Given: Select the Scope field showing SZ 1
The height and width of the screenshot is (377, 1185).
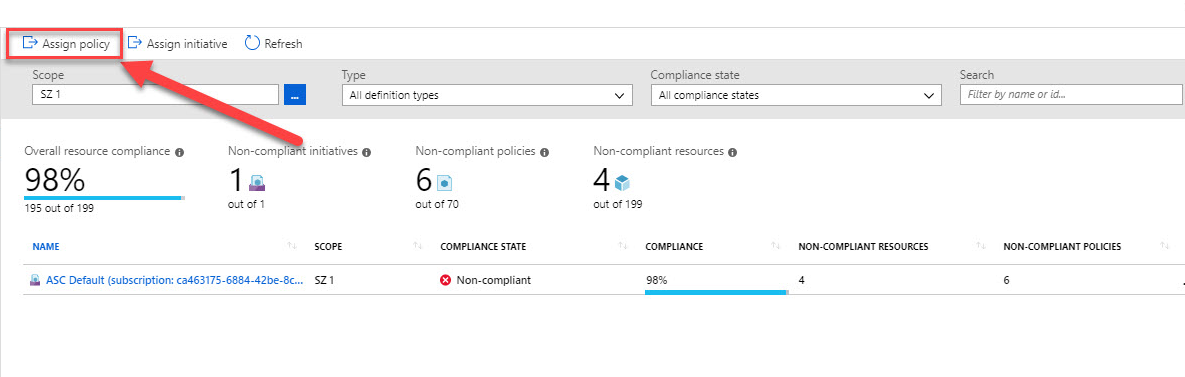Looking at the screenshot, I should click(x=156, y=94).
